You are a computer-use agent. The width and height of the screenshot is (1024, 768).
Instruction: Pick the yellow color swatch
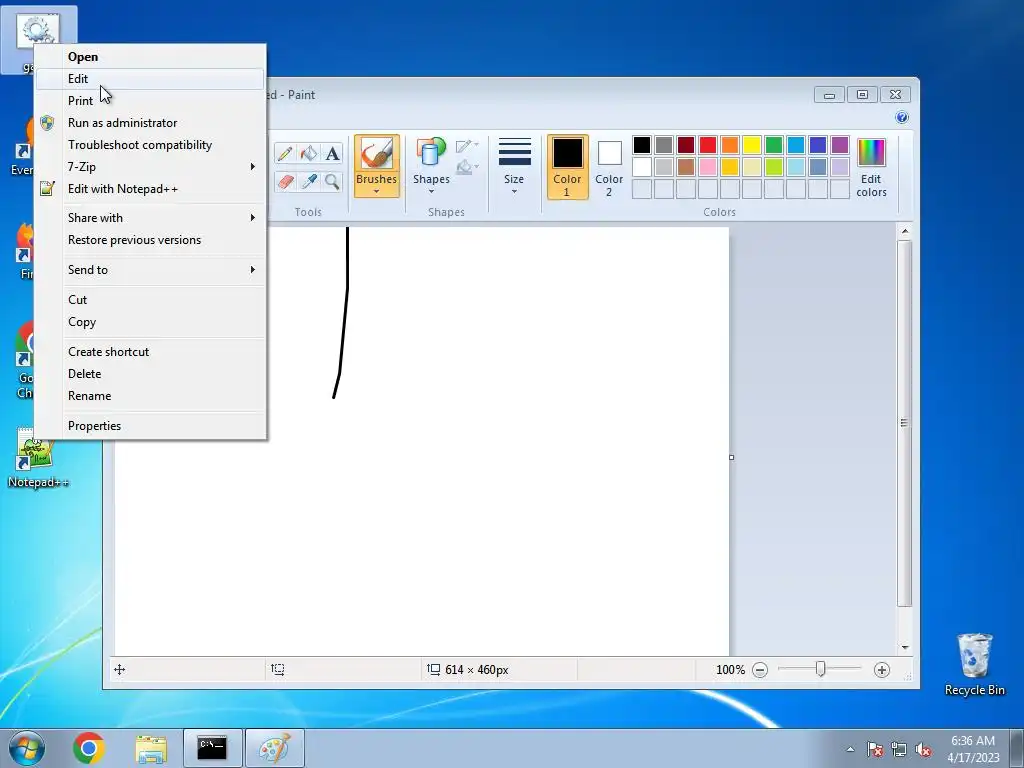tap(752, 145)
